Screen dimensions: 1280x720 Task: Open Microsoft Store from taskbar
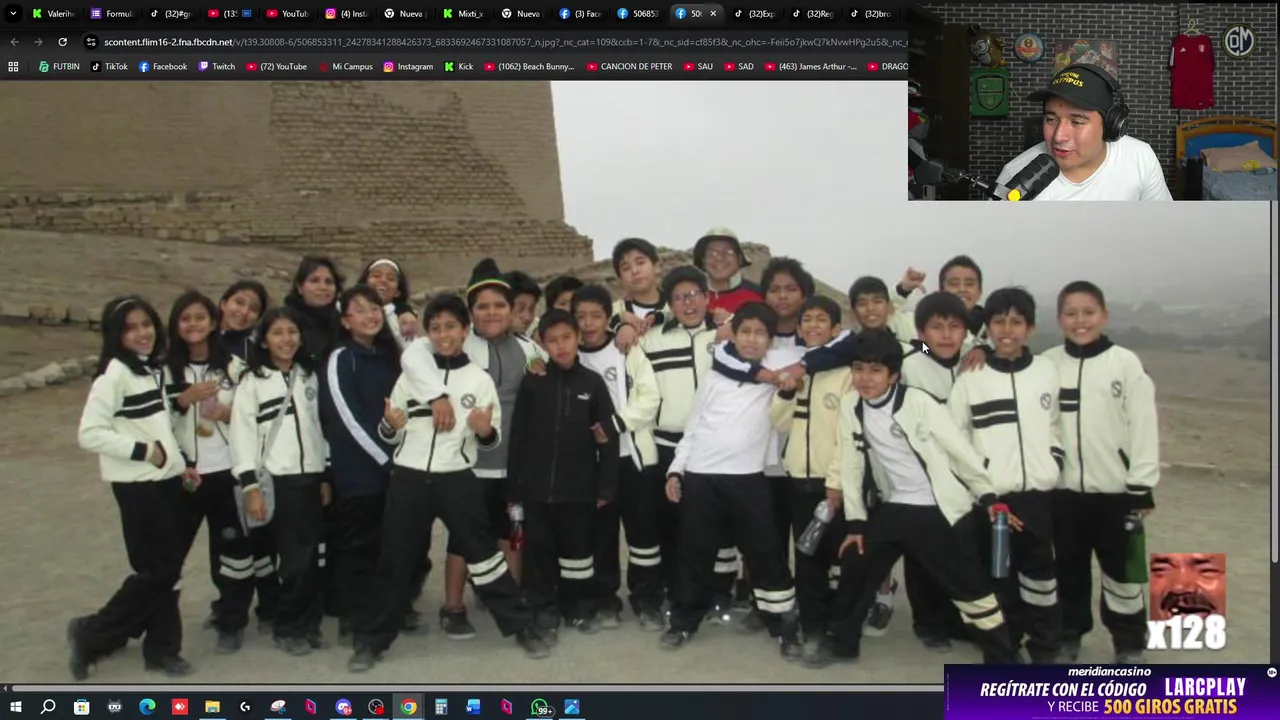81,707
